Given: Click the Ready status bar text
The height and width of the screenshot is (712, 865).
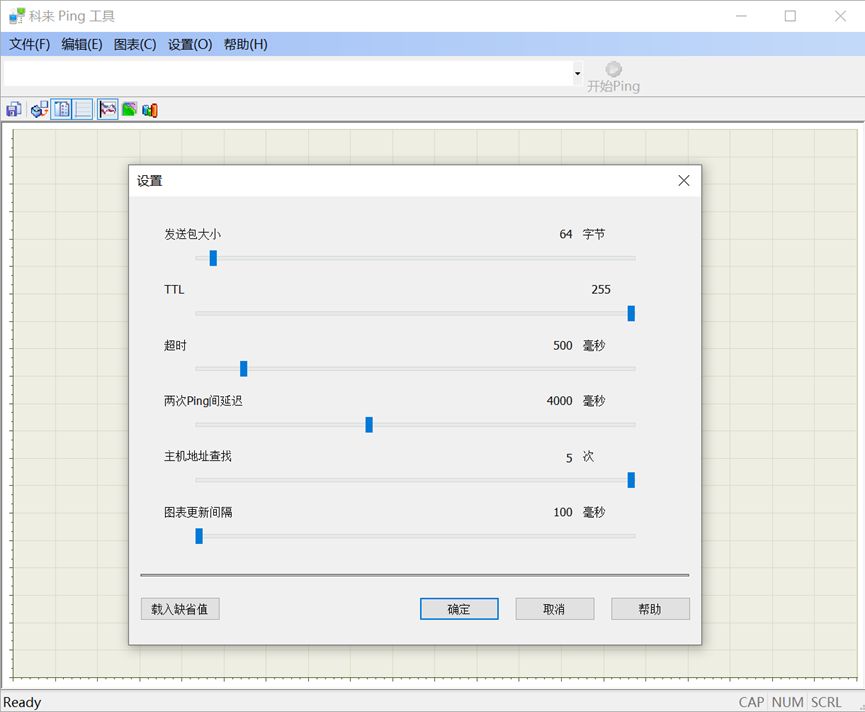Looking at the screenshot, I should pyautogui.click(x=22, y=702).
